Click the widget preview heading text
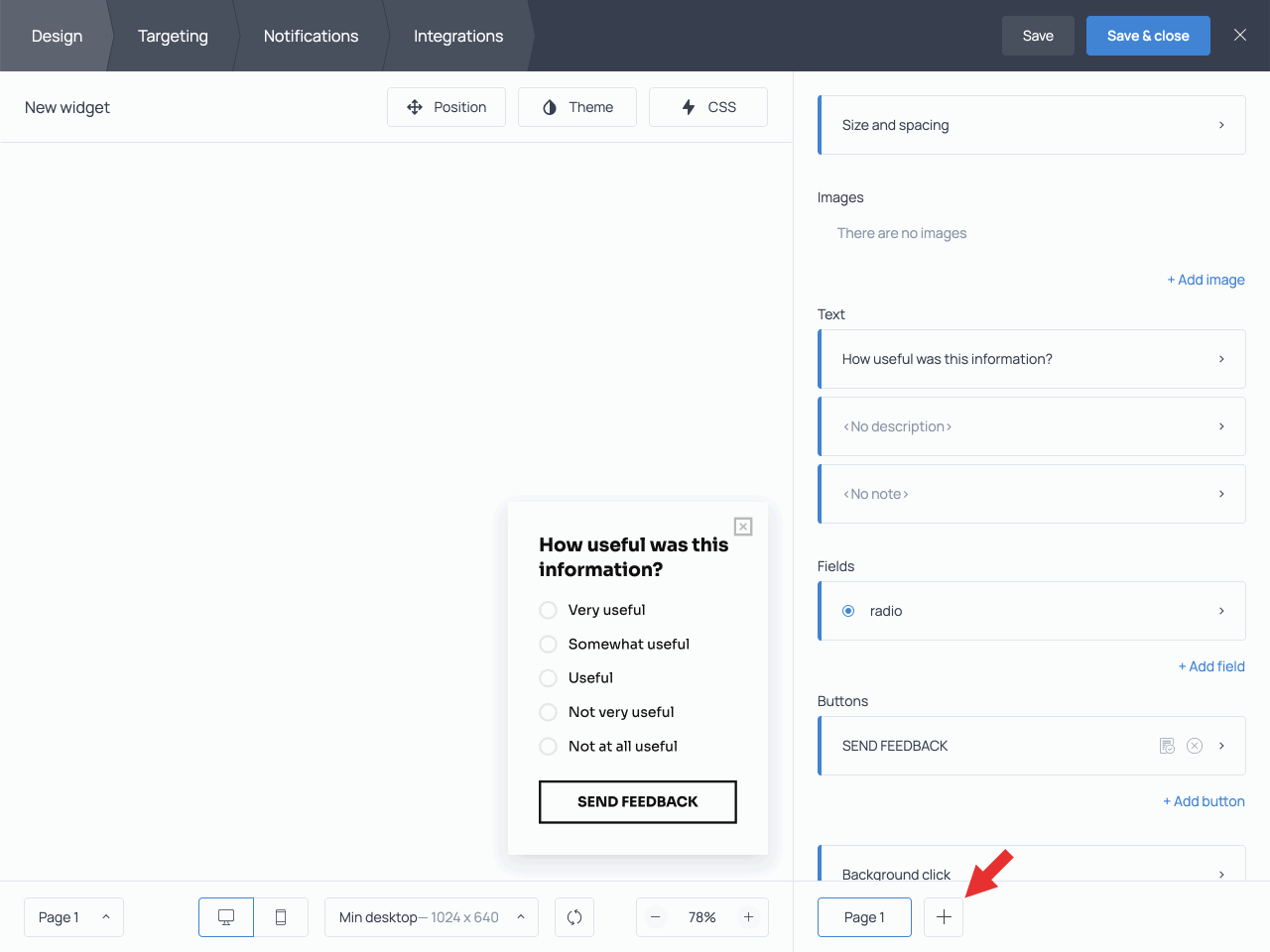Viewport: 1270px width, 952px height. 634,557
